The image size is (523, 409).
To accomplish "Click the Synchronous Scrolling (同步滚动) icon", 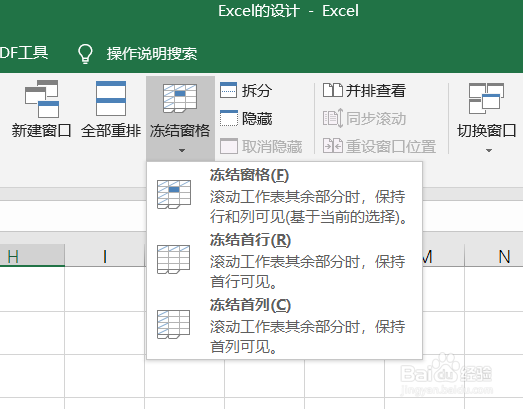I will pos(333,118).
